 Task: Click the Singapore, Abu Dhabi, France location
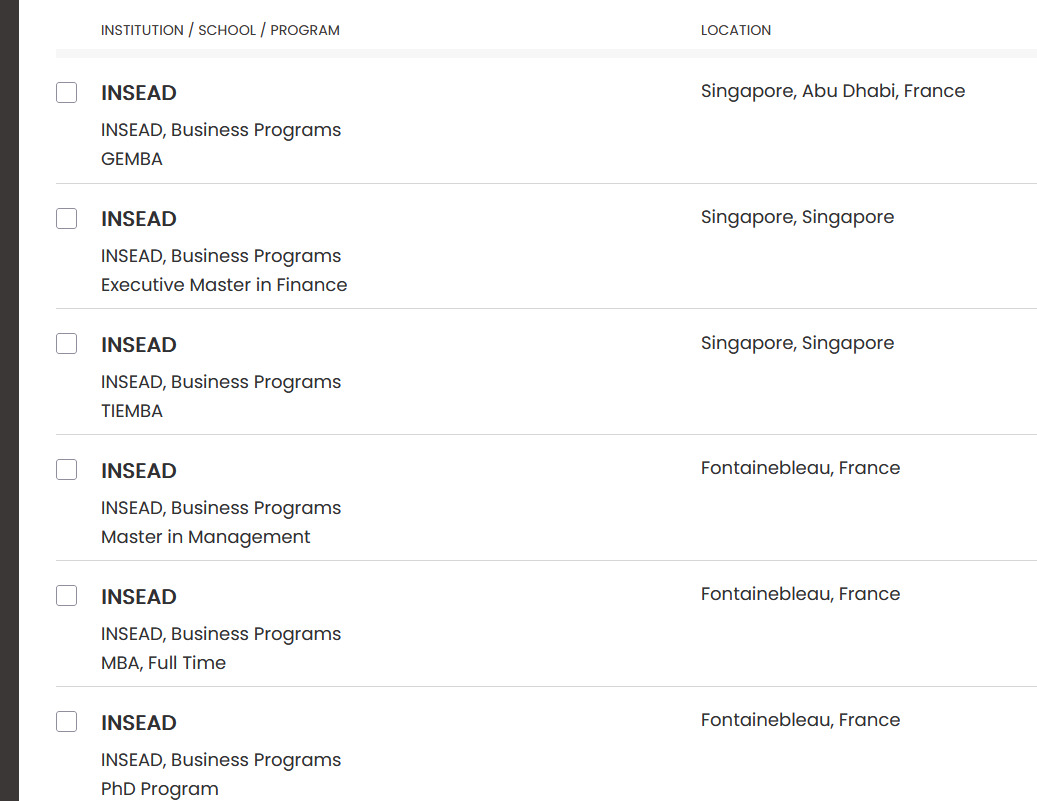[x=832, y=91]
